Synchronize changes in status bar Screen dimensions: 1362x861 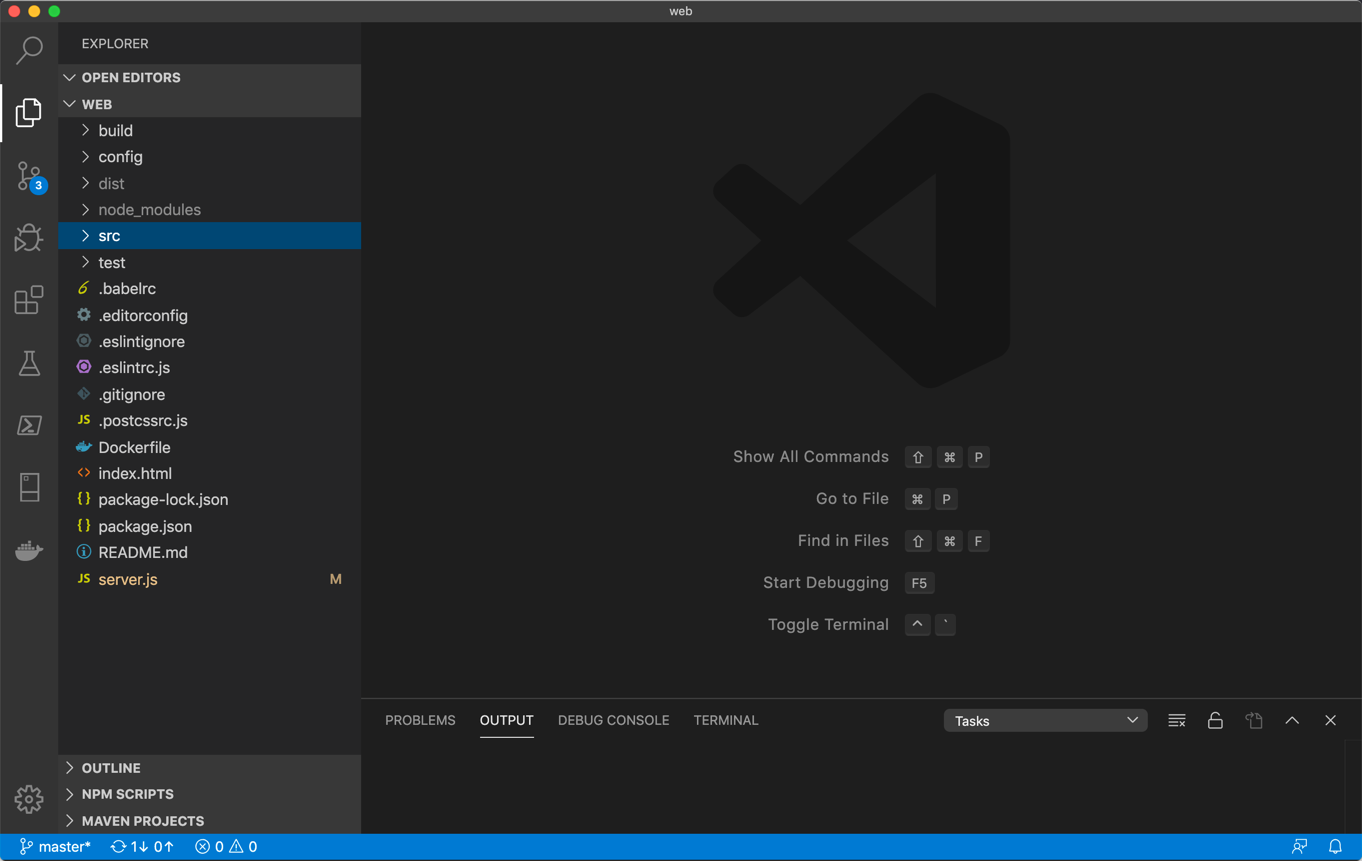pos(142,846)
